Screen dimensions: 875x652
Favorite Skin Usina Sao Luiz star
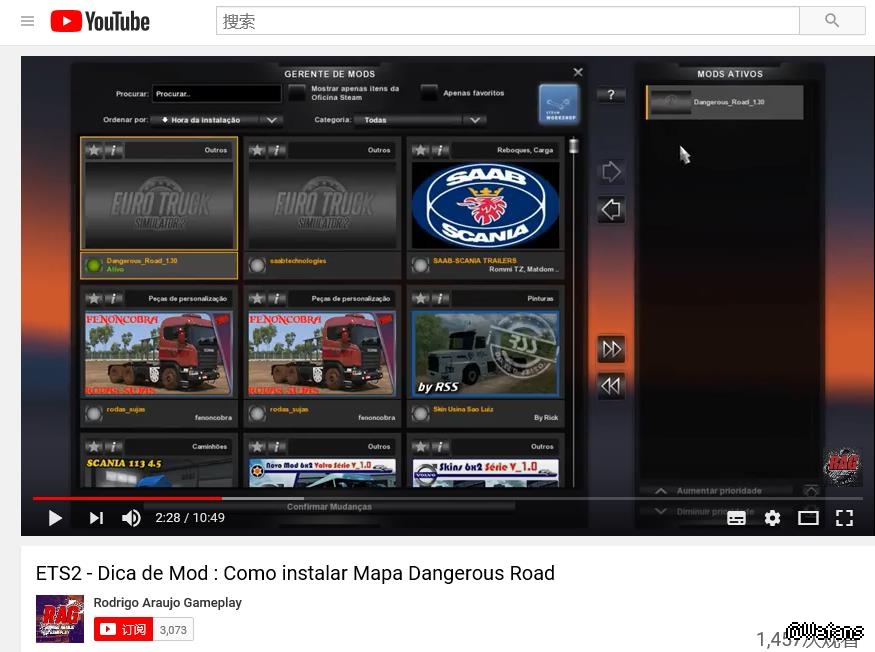tap(421, 299)
